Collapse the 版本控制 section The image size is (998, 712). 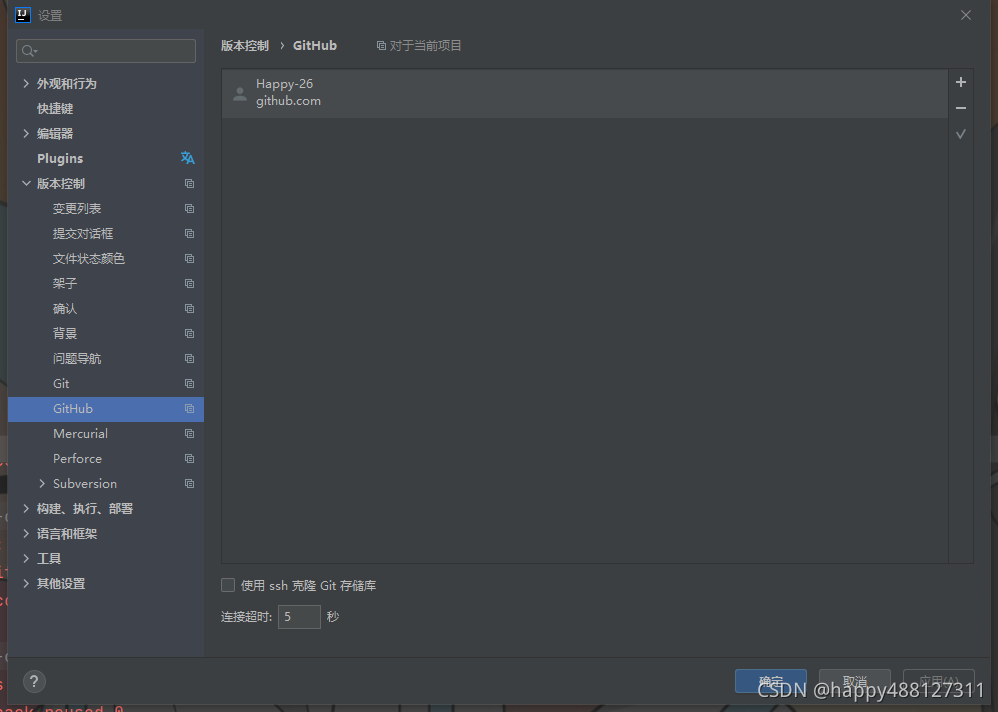26,183
